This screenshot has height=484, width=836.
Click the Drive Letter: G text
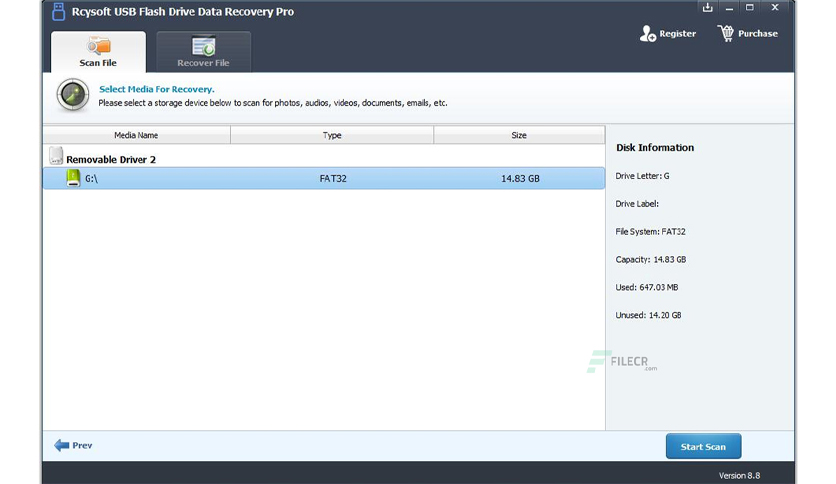coord(642,176)
